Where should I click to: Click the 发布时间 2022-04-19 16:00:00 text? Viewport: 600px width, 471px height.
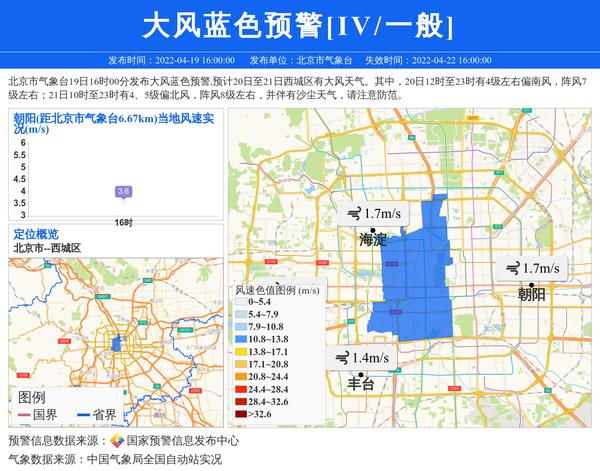pyautogui.click(x=171, y=60)
